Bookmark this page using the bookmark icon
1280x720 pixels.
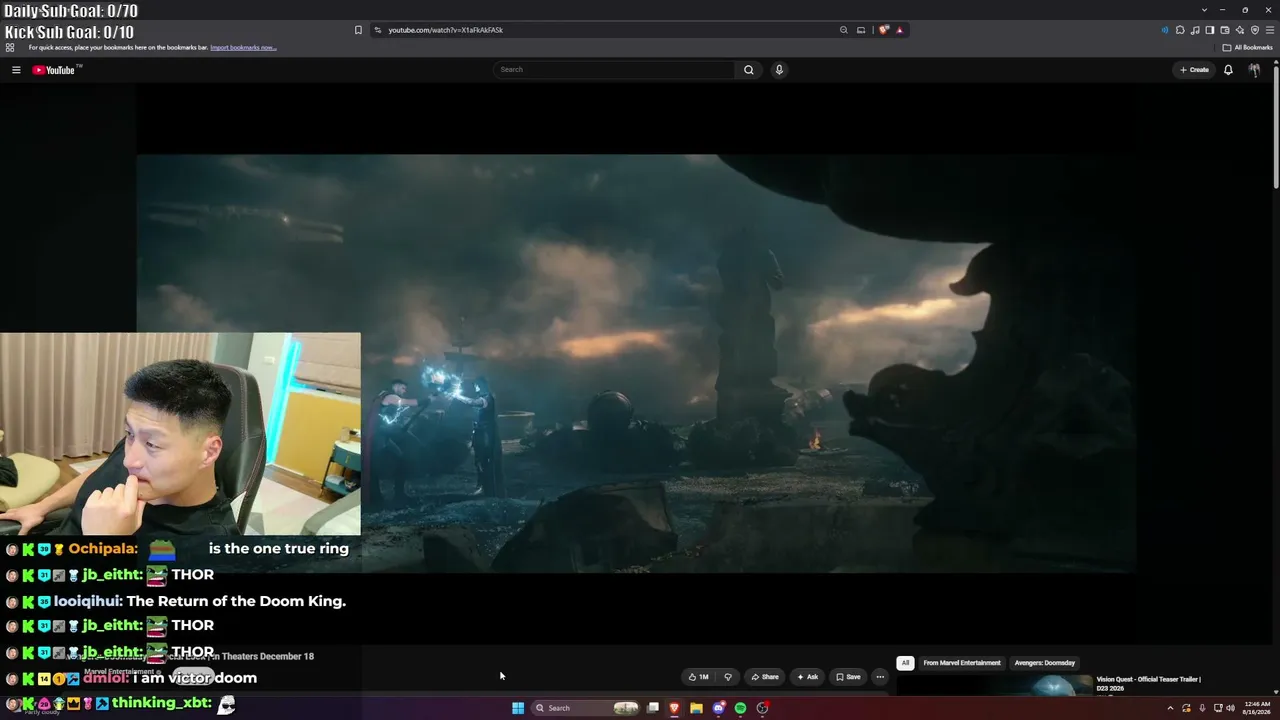click(x=358, y=30)
